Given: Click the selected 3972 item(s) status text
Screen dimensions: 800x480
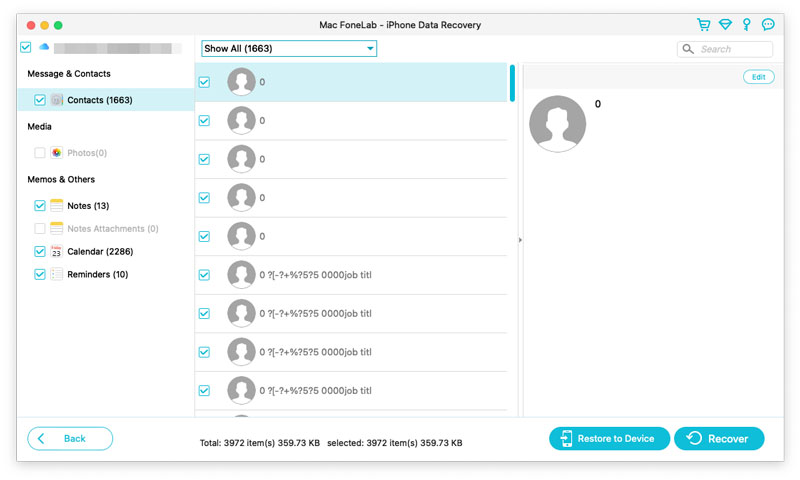Looking at the screenshot, I should click(395, 443).
